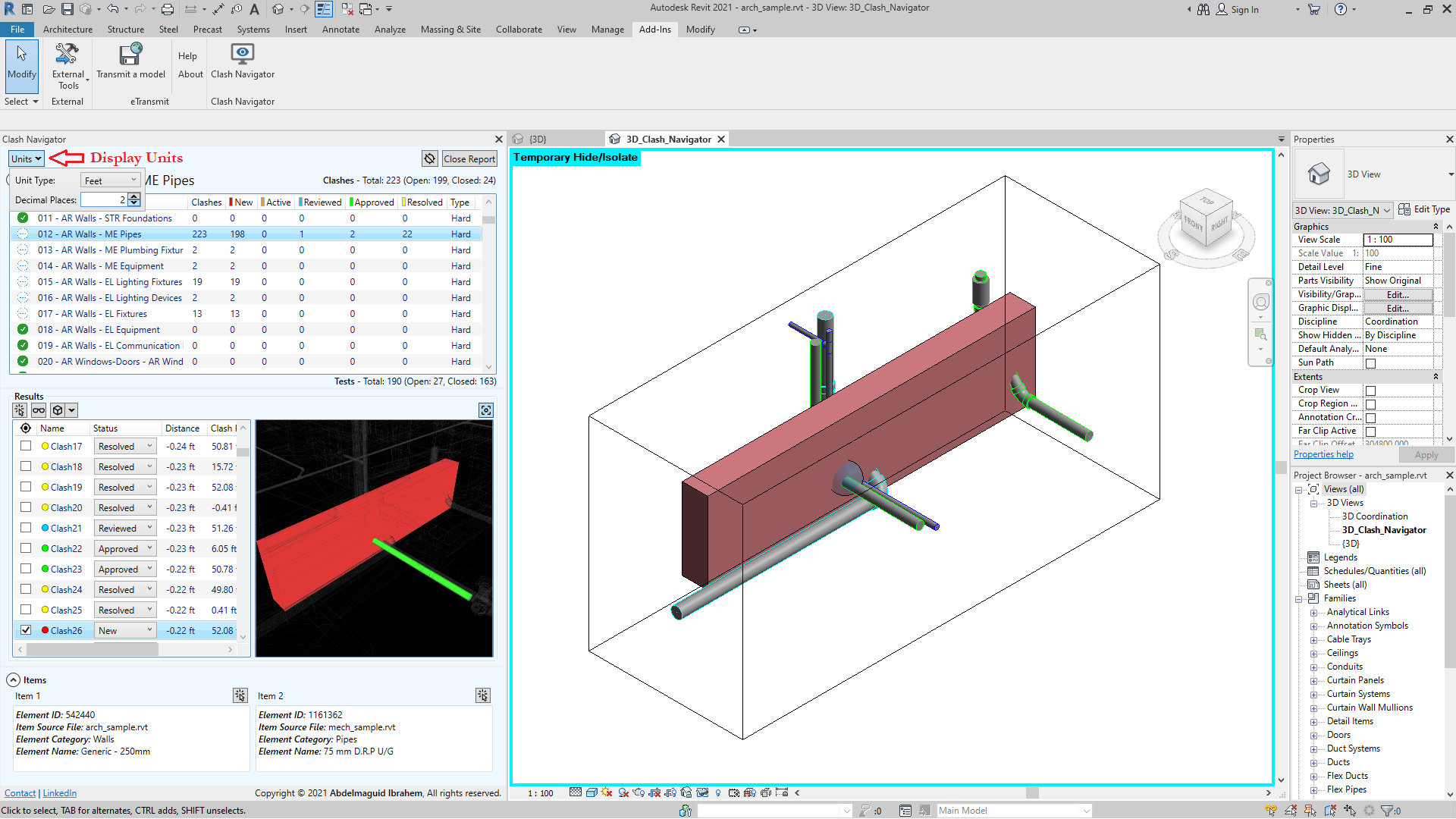Click the glasses icon in Results toolbar
The width and height of the screenshot is (1456, 819).
point(39,410)
